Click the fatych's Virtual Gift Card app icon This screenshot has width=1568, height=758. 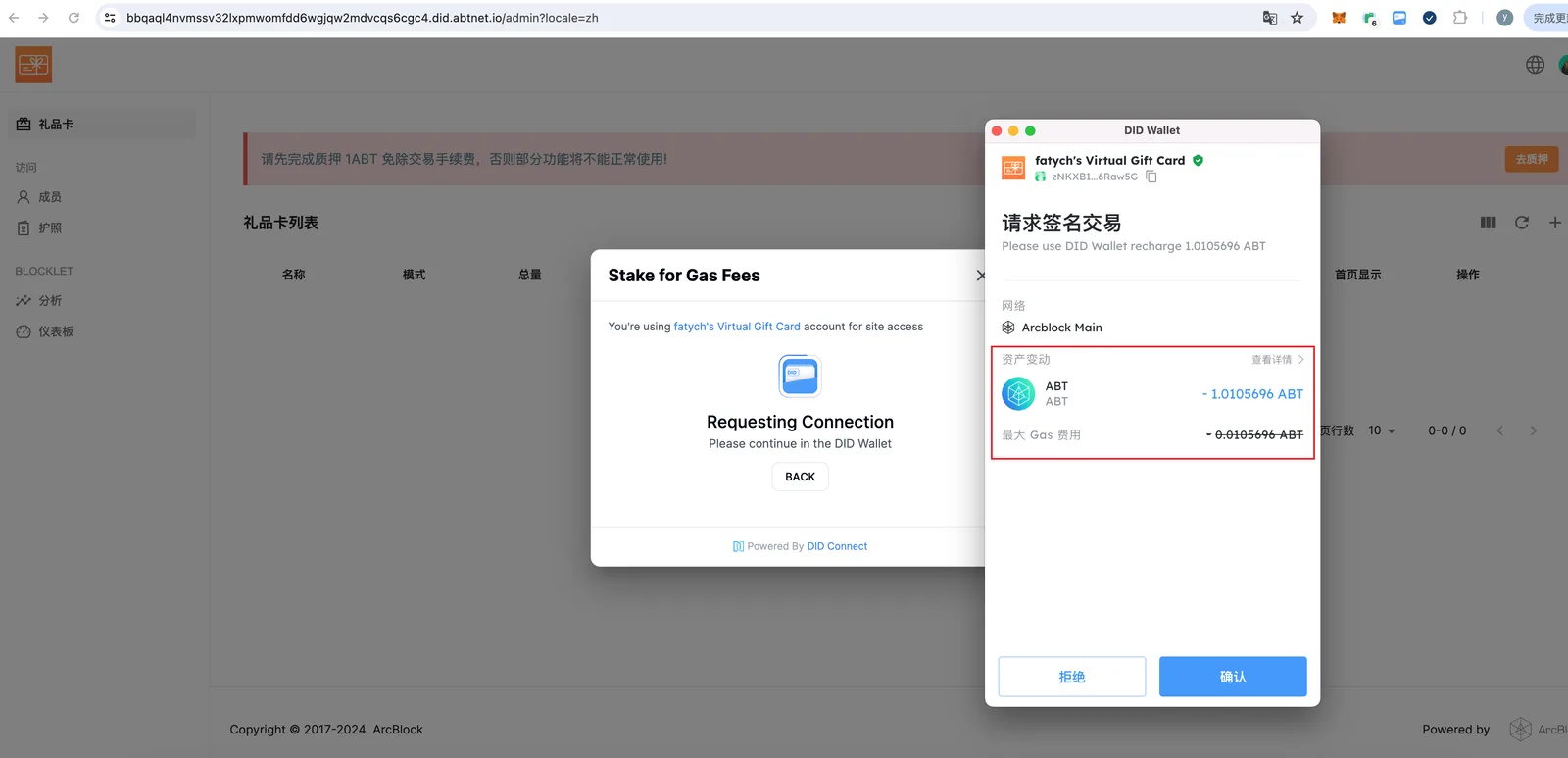1013,168
